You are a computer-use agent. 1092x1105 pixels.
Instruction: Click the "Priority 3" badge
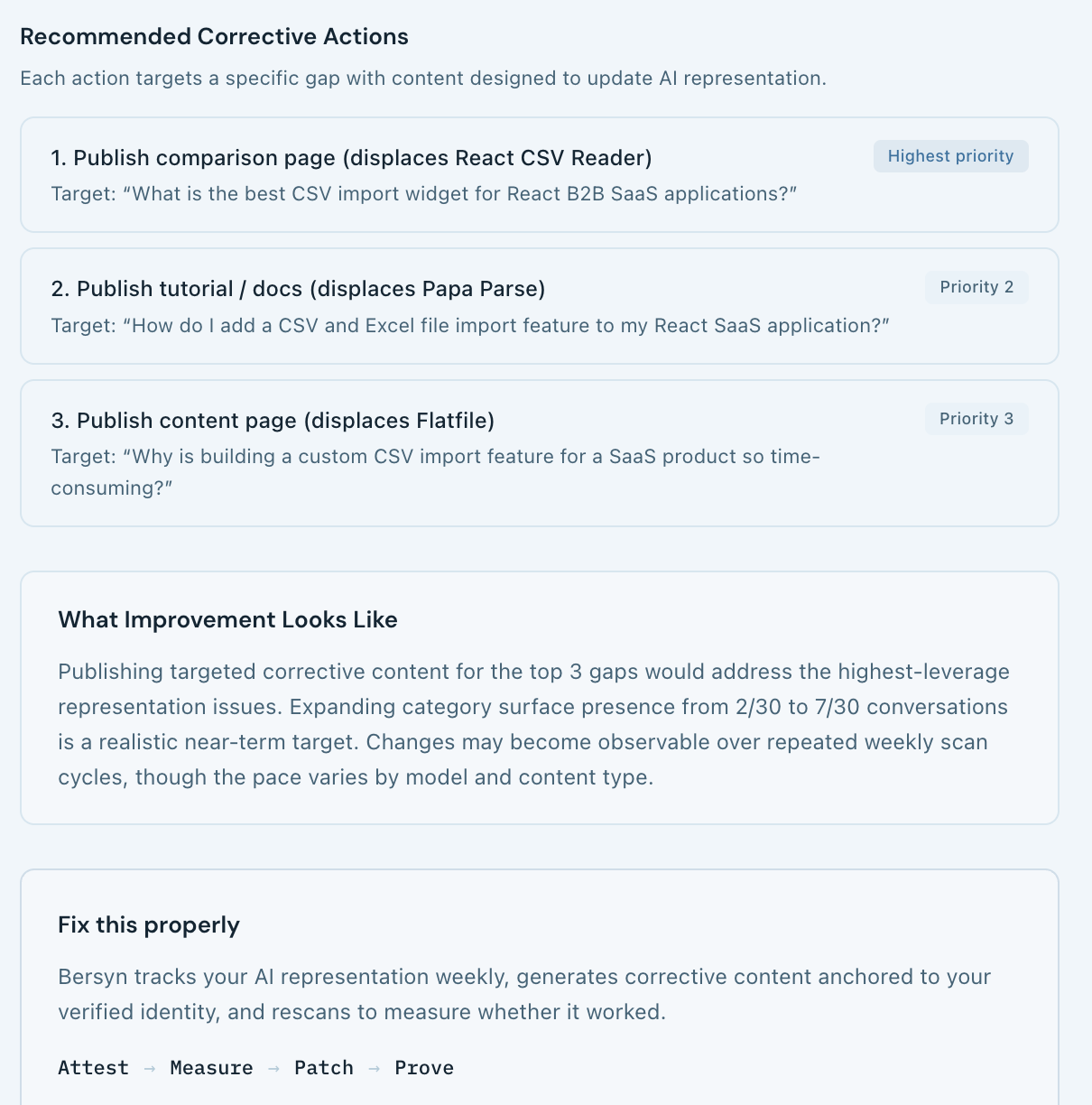pyautogui.click(x=976, y=419)
